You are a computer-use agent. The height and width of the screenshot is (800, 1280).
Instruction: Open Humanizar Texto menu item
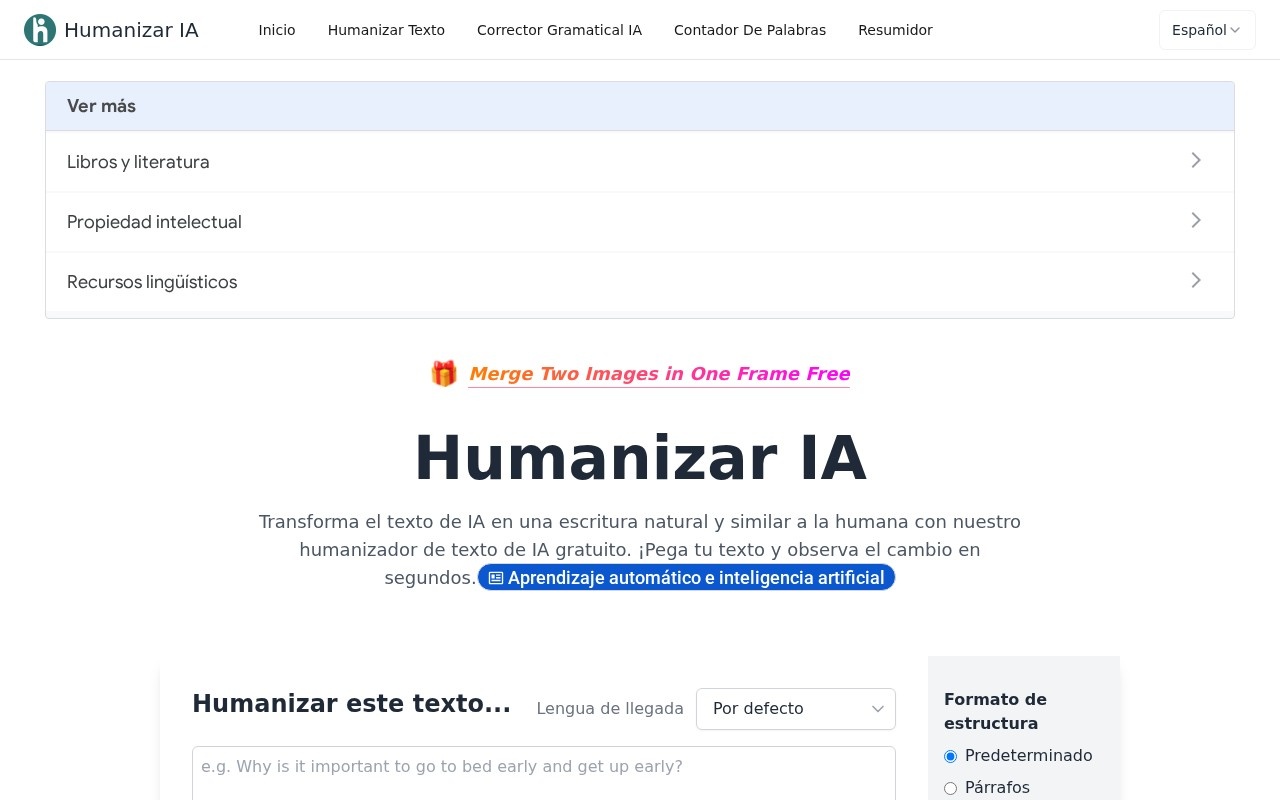pos(386,30)
